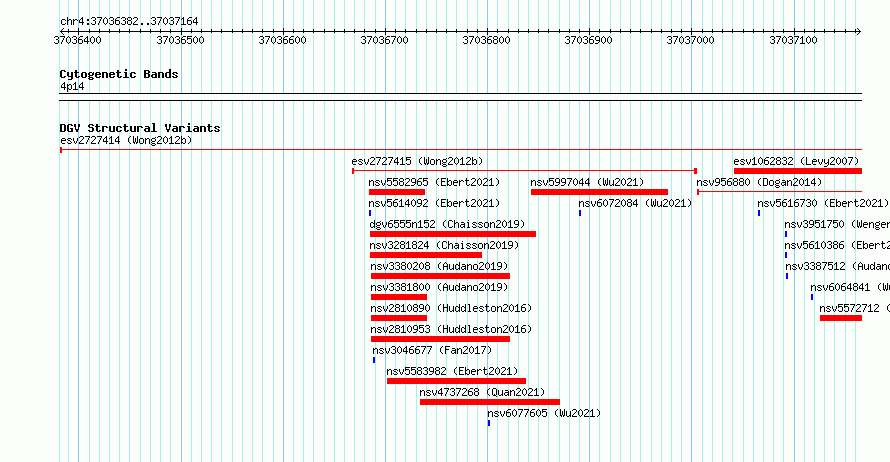Click the chr4:37036382..37037164 region label

(129, 21)
